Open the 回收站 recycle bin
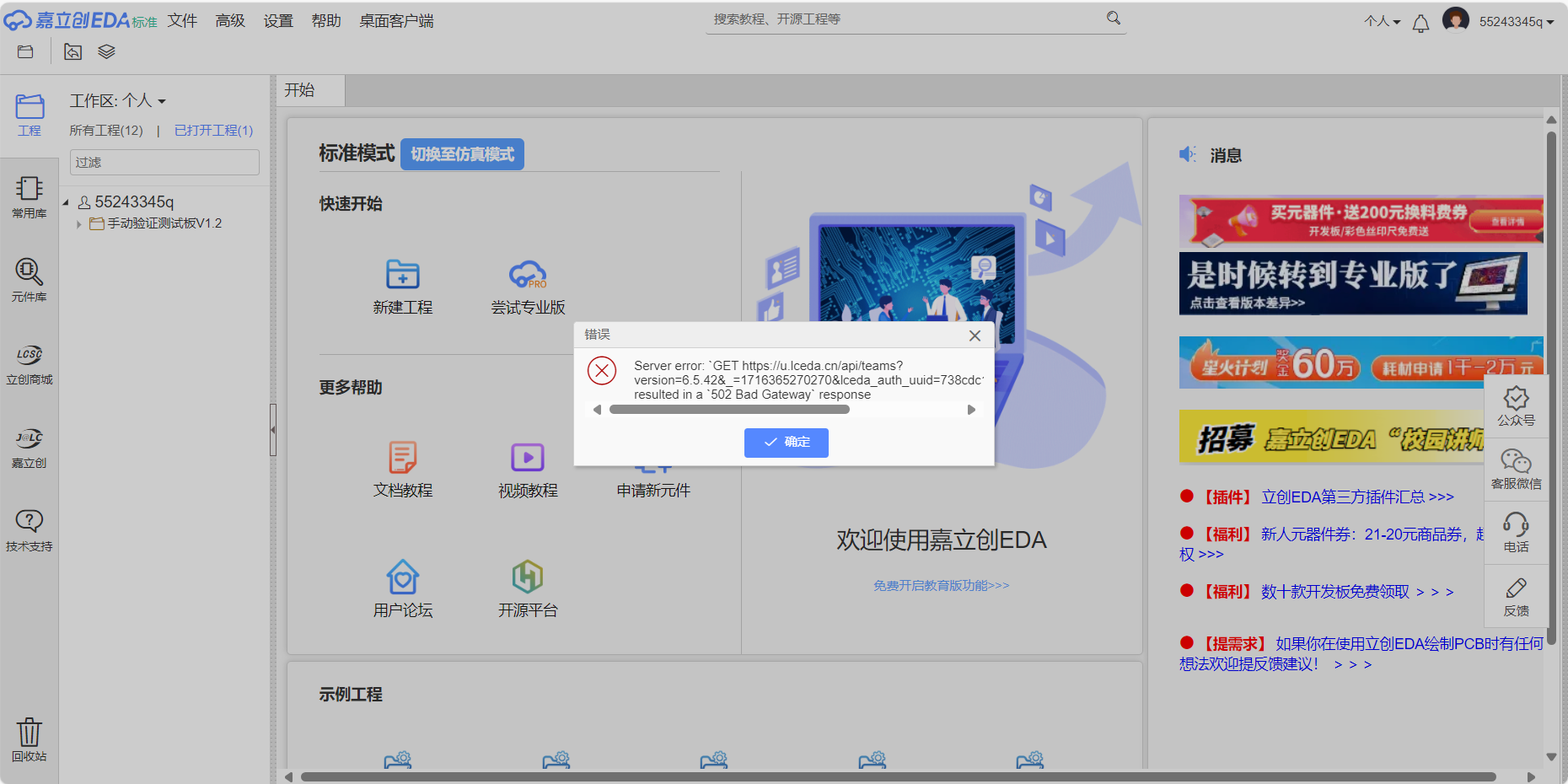The height and width of the screenshot is (784, 1568). [29, 739]
